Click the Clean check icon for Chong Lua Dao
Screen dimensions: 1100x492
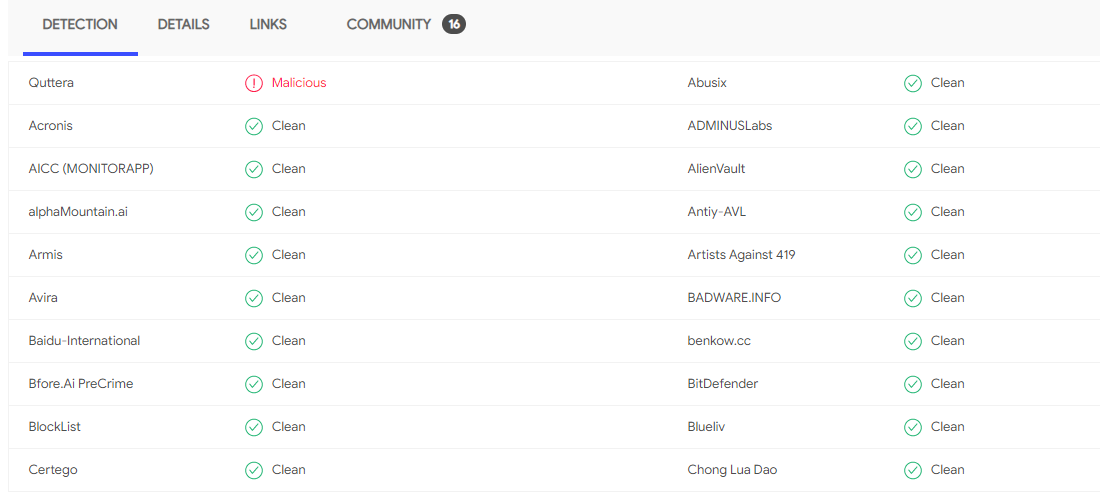click(913, 470)
